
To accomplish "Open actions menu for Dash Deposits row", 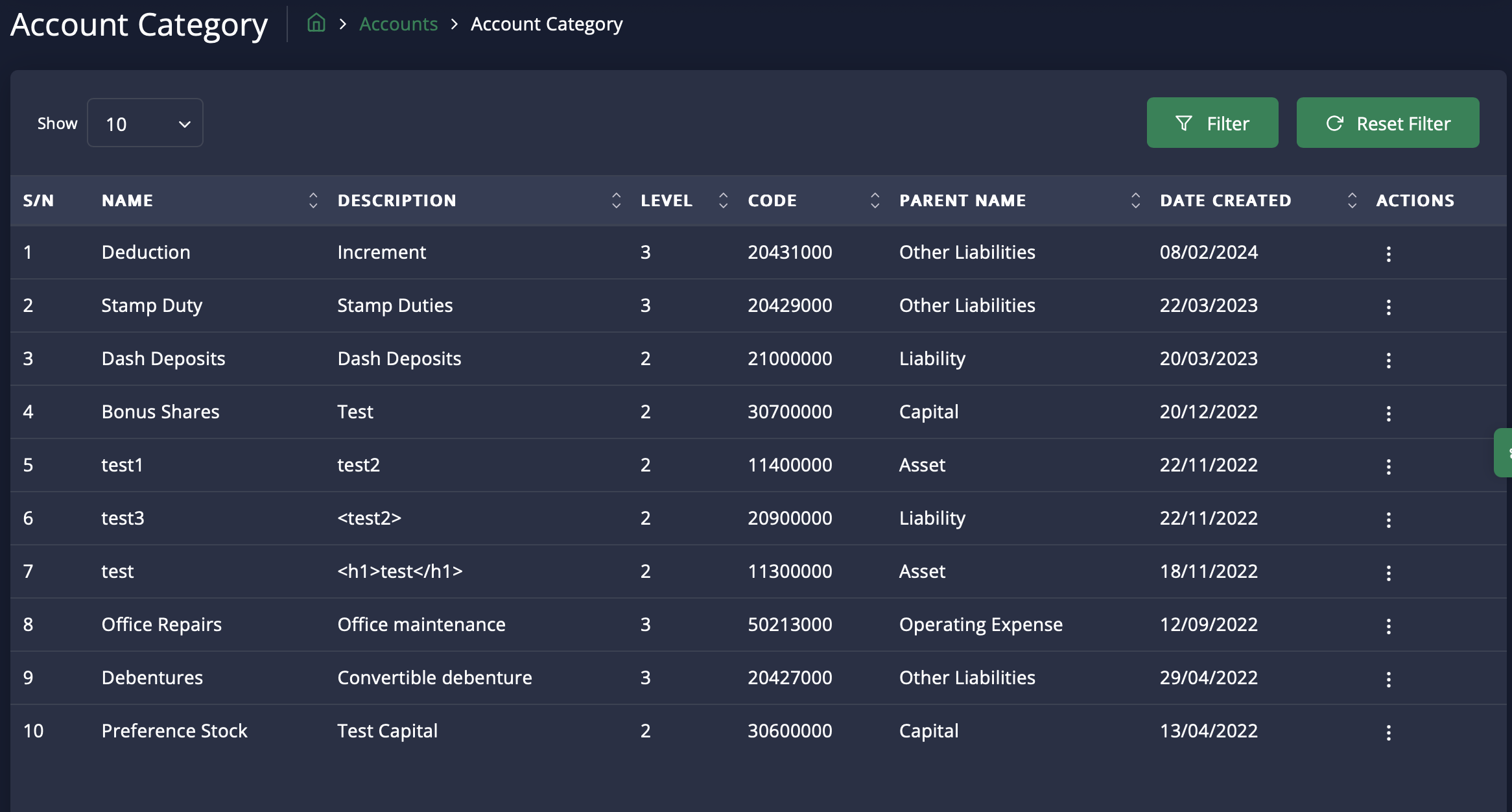I will click(x=1388, y=360).
